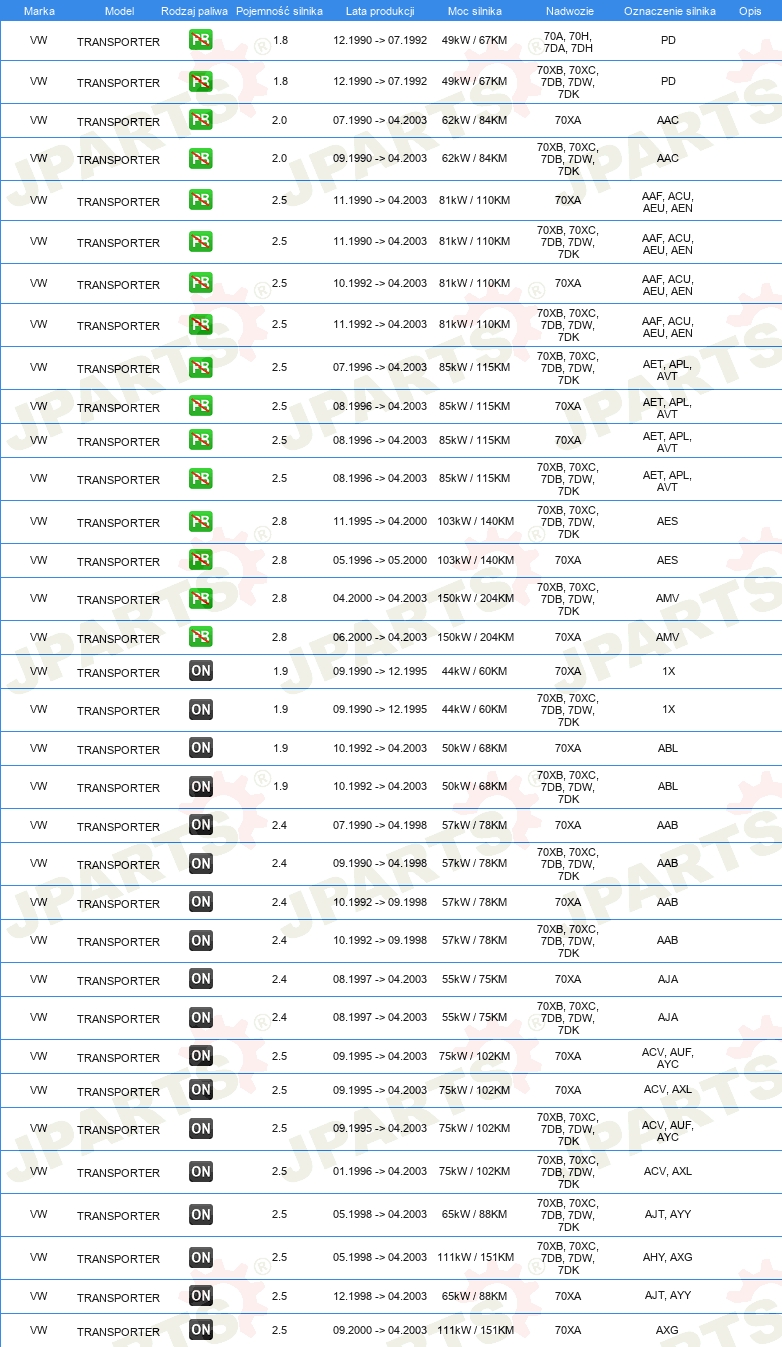The height and width of the screenshot is (1347, 782).
Task: Click PB icon in 06.2000 AMV row
Action: point(201,637)
